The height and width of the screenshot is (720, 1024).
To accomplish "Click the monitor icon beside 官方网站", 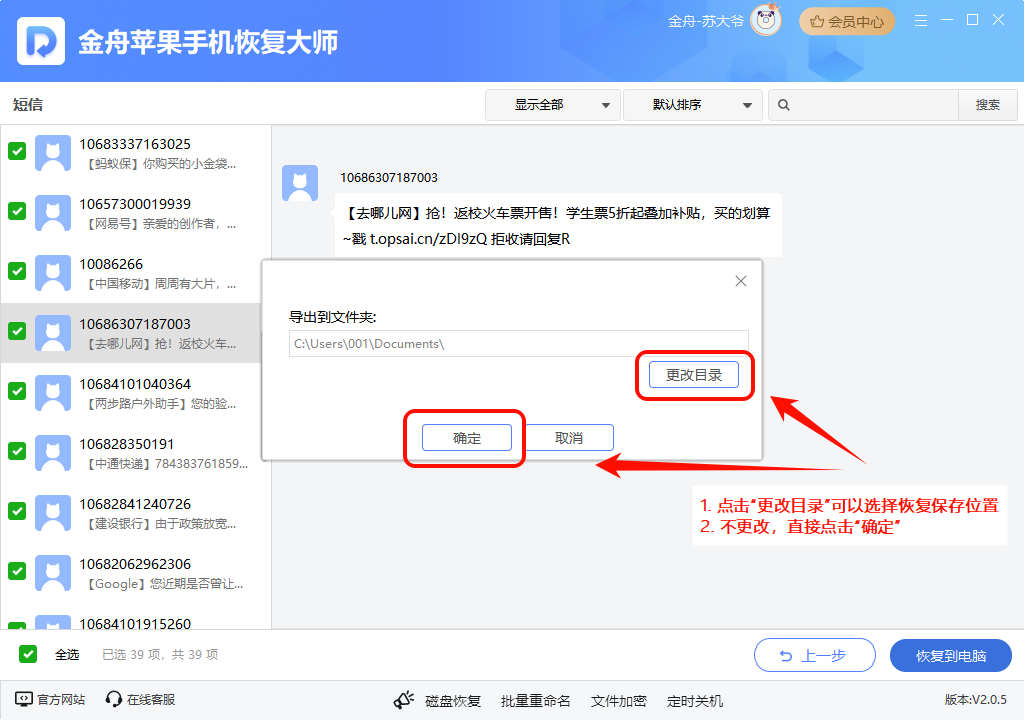I will pos(24,699).
